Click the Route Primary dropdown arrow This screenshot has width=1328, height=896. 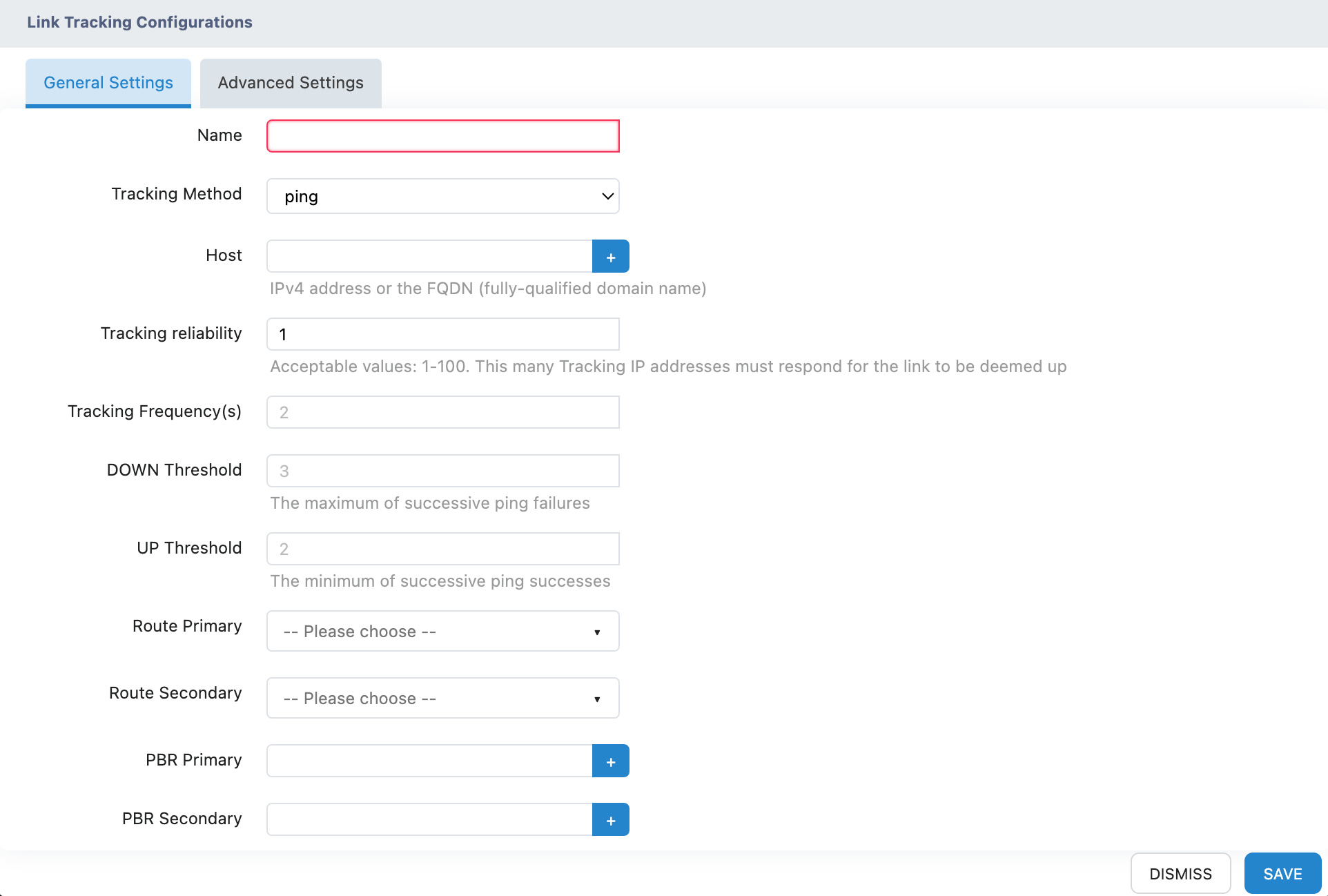click(x=597, y=632)
